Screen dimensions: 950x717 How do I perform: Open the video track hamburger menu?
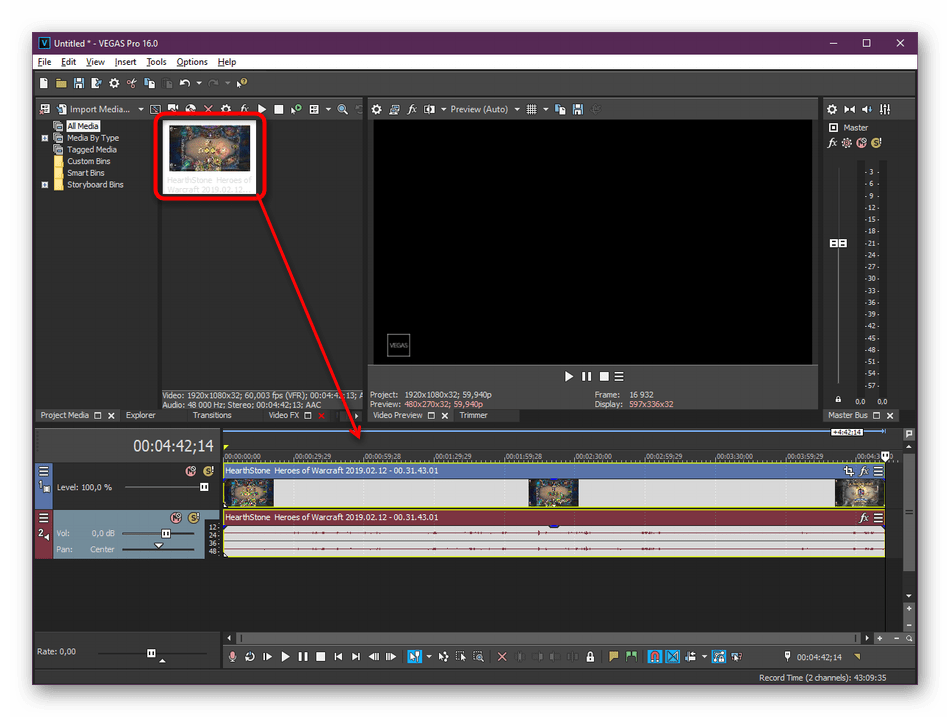tap(43, 471)
